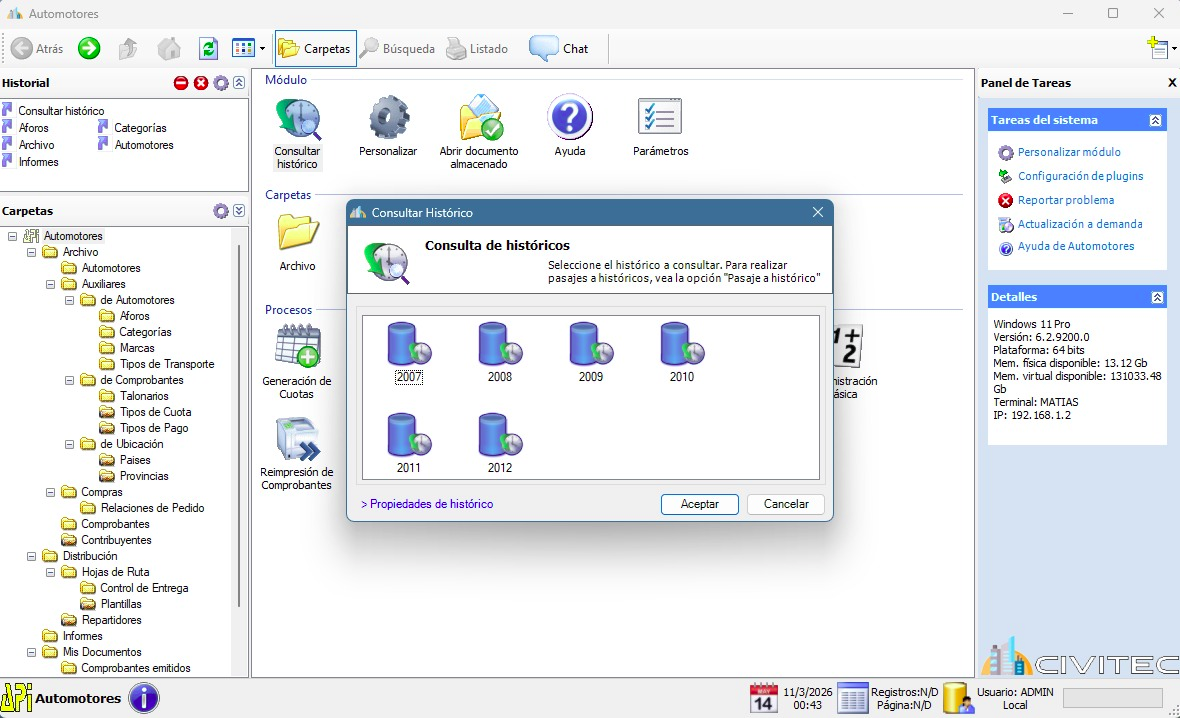This screenshot has width=1180, height=718.
Task: Close the Panel de Tareas
Action: 1172,83
